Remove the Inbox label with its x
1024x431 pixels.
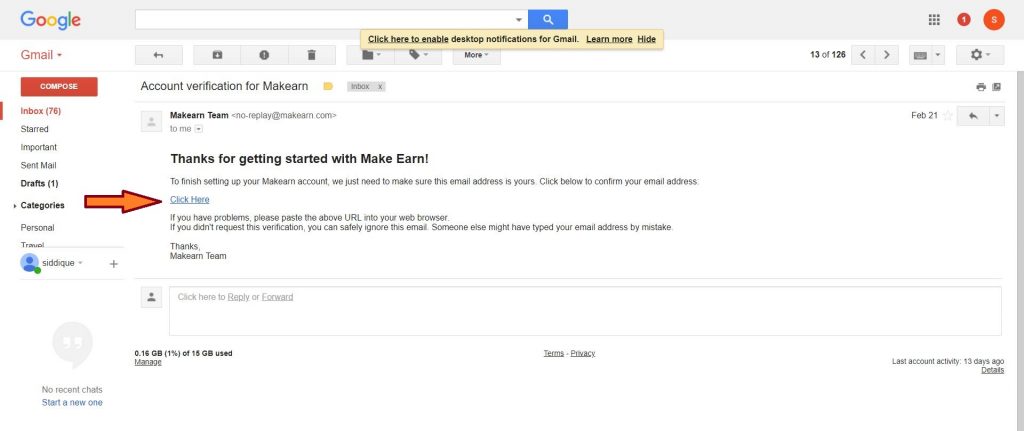[380, 87]
